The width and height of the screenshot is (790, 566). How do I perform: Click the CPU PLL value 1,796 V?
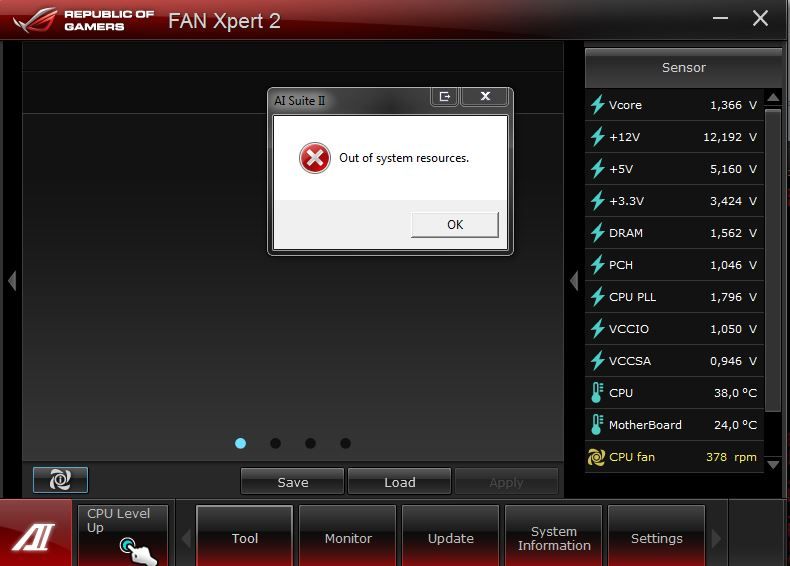tap(733, 297)
